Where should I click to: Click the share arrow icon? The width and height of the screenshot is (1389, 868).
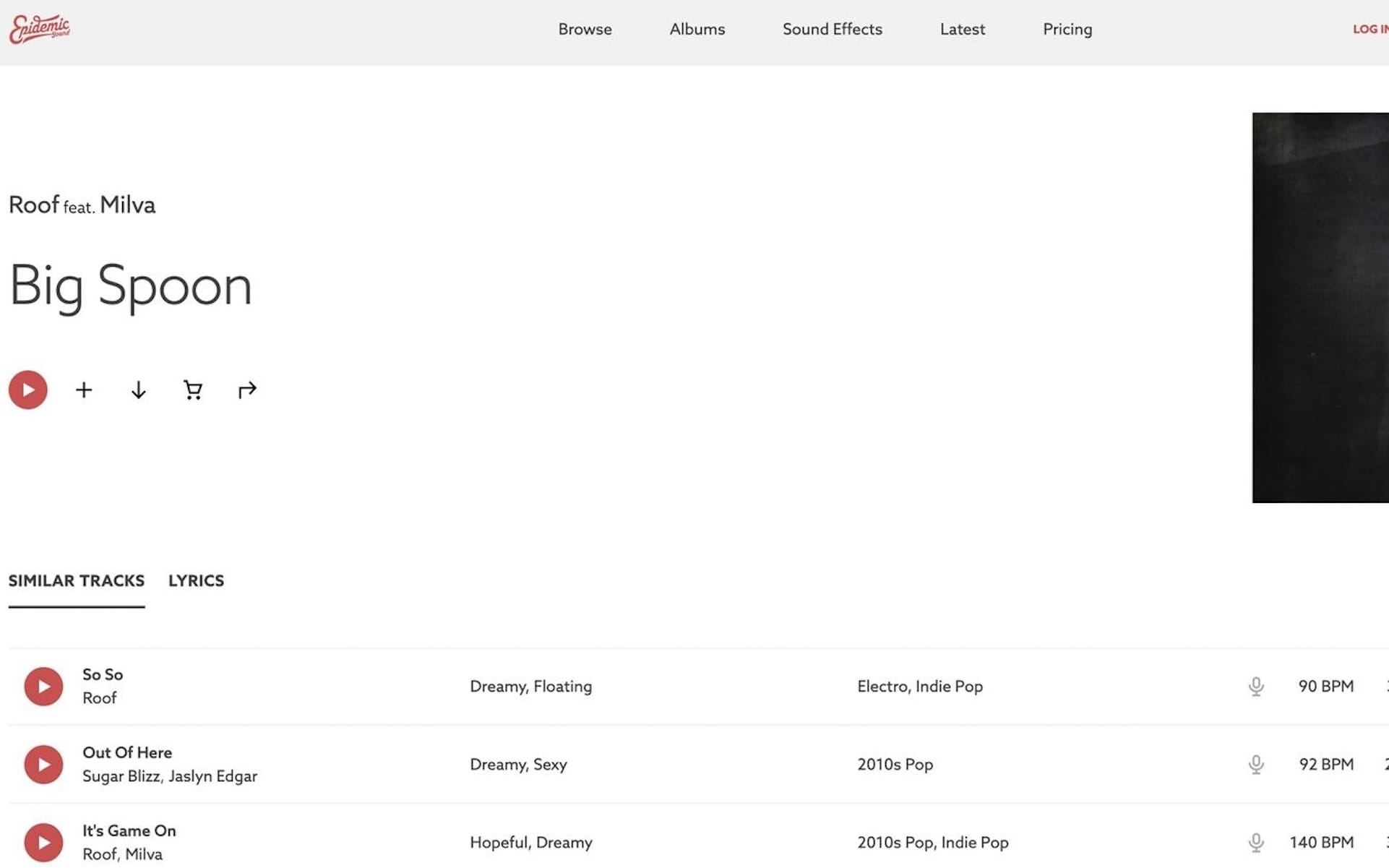coord(247,390)
